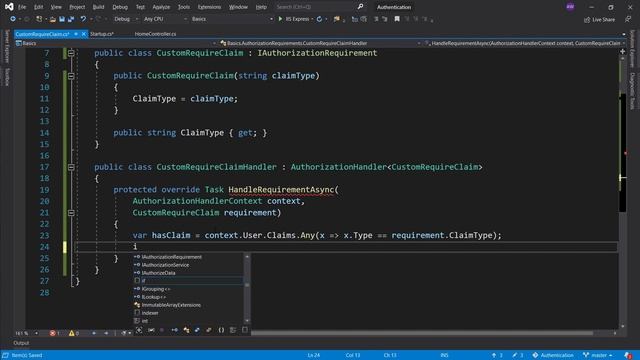
Task: Toggle the bookmark icon in toolbar
Action: pyautogui.click(x=397, y=19)
